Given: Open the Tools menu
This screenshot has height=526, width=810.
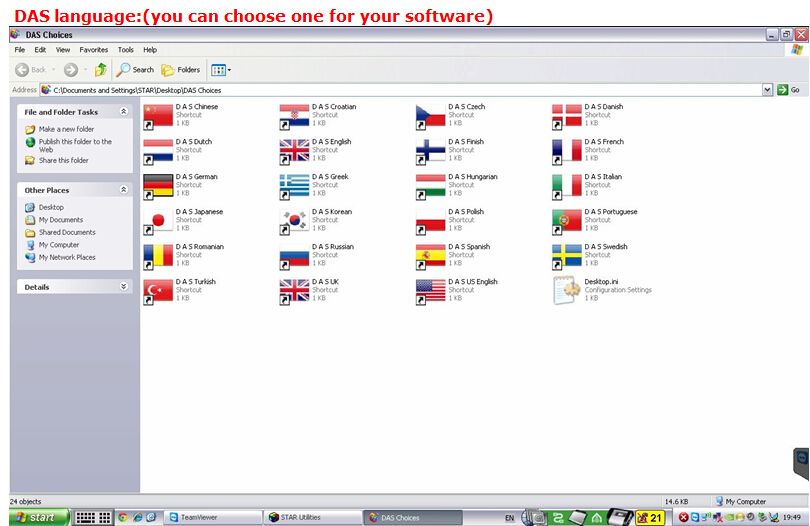Looking at the screenshot, I should (126, 50).
